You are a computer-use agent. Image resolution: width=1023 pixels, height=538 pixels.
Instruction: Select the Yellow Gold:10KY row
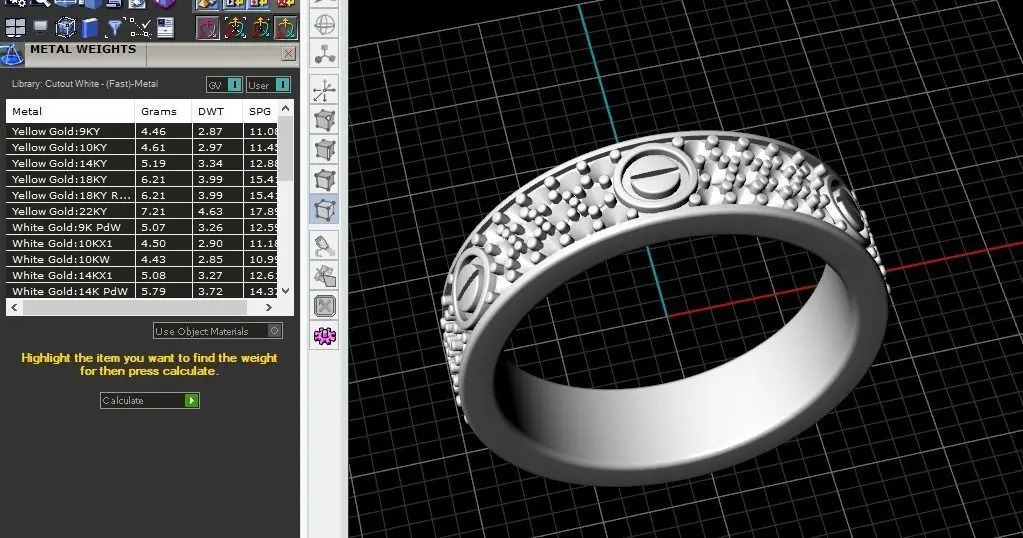coord(142,147)
